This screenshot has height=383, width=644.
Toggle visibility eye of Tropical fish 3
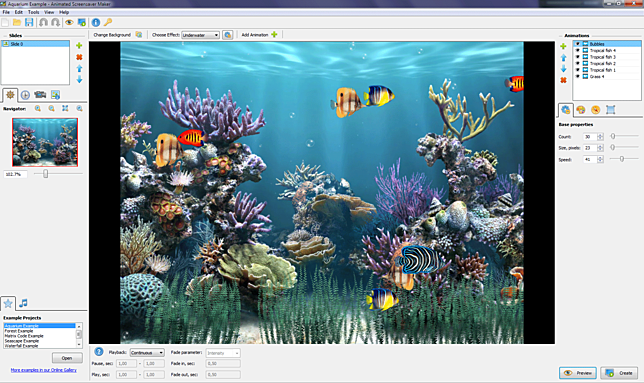pyautogui.click(x=577, y=57)
